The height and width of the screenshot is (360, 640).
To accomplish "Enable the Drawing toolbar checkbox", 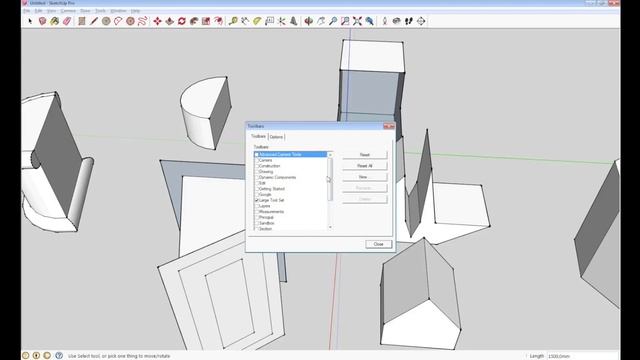I will click(x=257, y=172).
